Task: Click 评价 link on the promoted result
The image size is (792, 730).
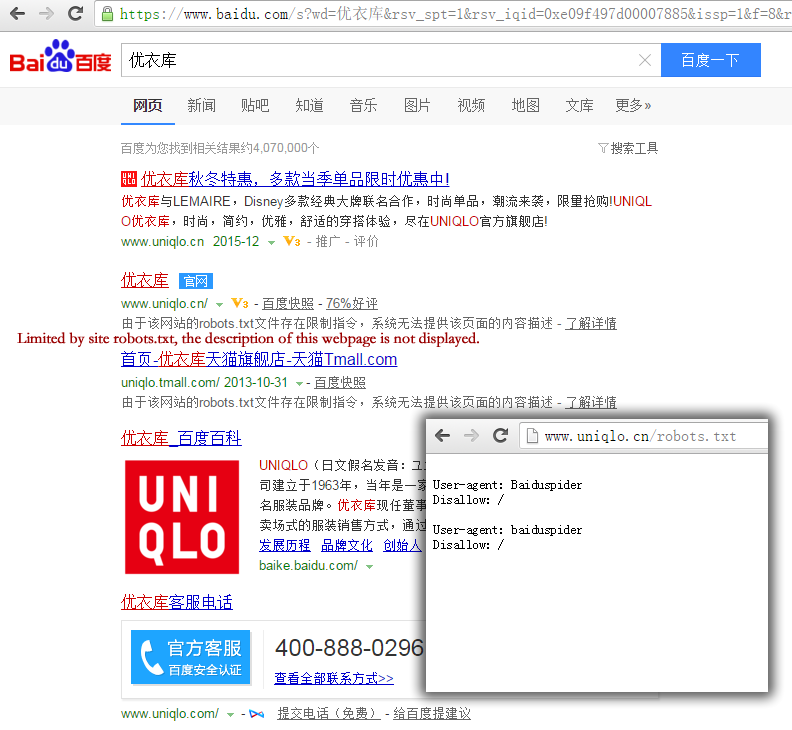Action: 366,241
